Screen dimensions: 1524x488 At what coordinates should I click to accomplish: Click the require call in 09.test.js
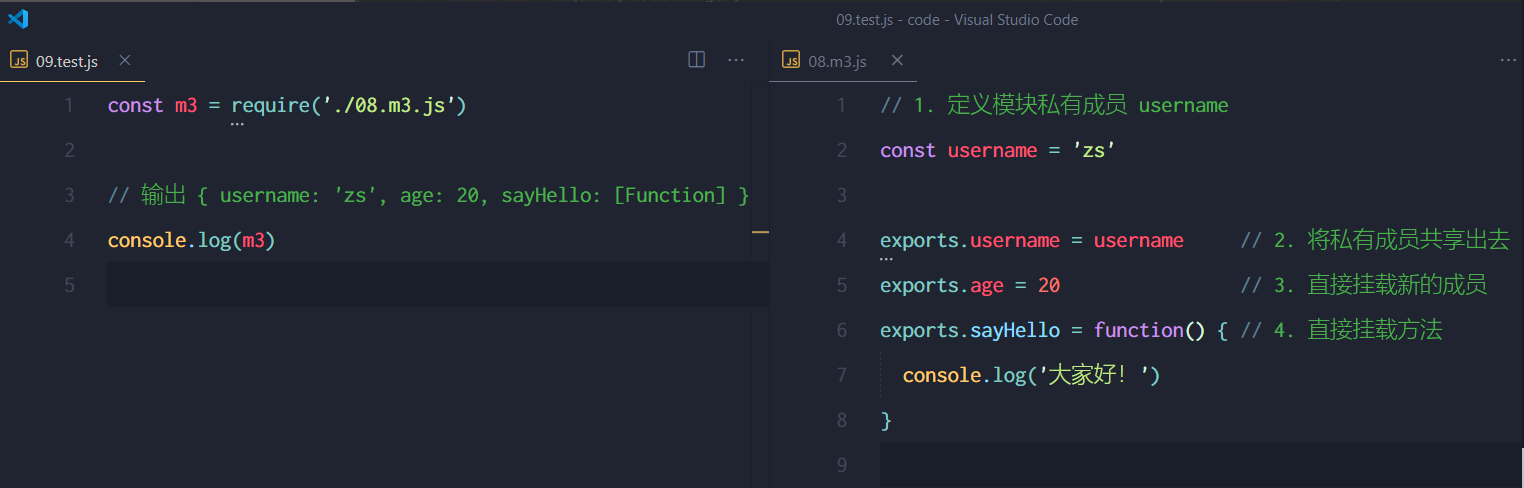(x=266, y=106)
